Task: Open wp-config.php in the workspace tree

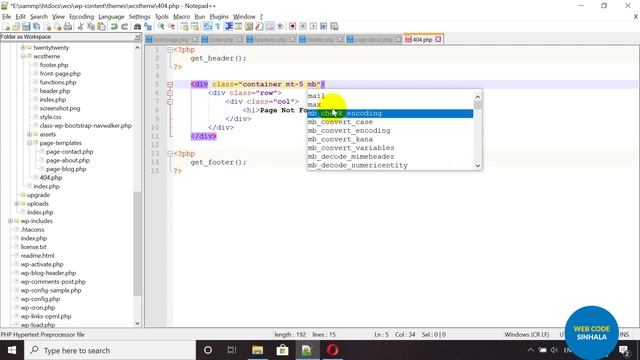Action: coord(40,299)
